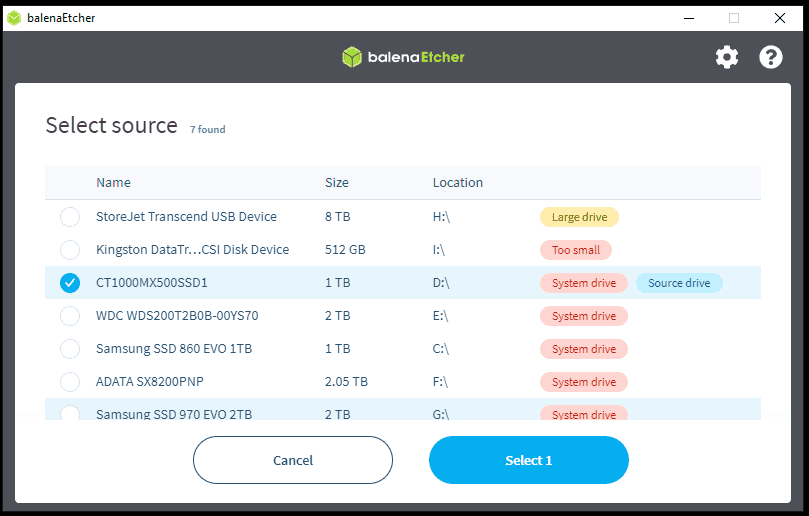Viewport: 809px width, 516px height.
Task: Select the StoreJet Transcend USB Device checkbox
Action: 70,217
